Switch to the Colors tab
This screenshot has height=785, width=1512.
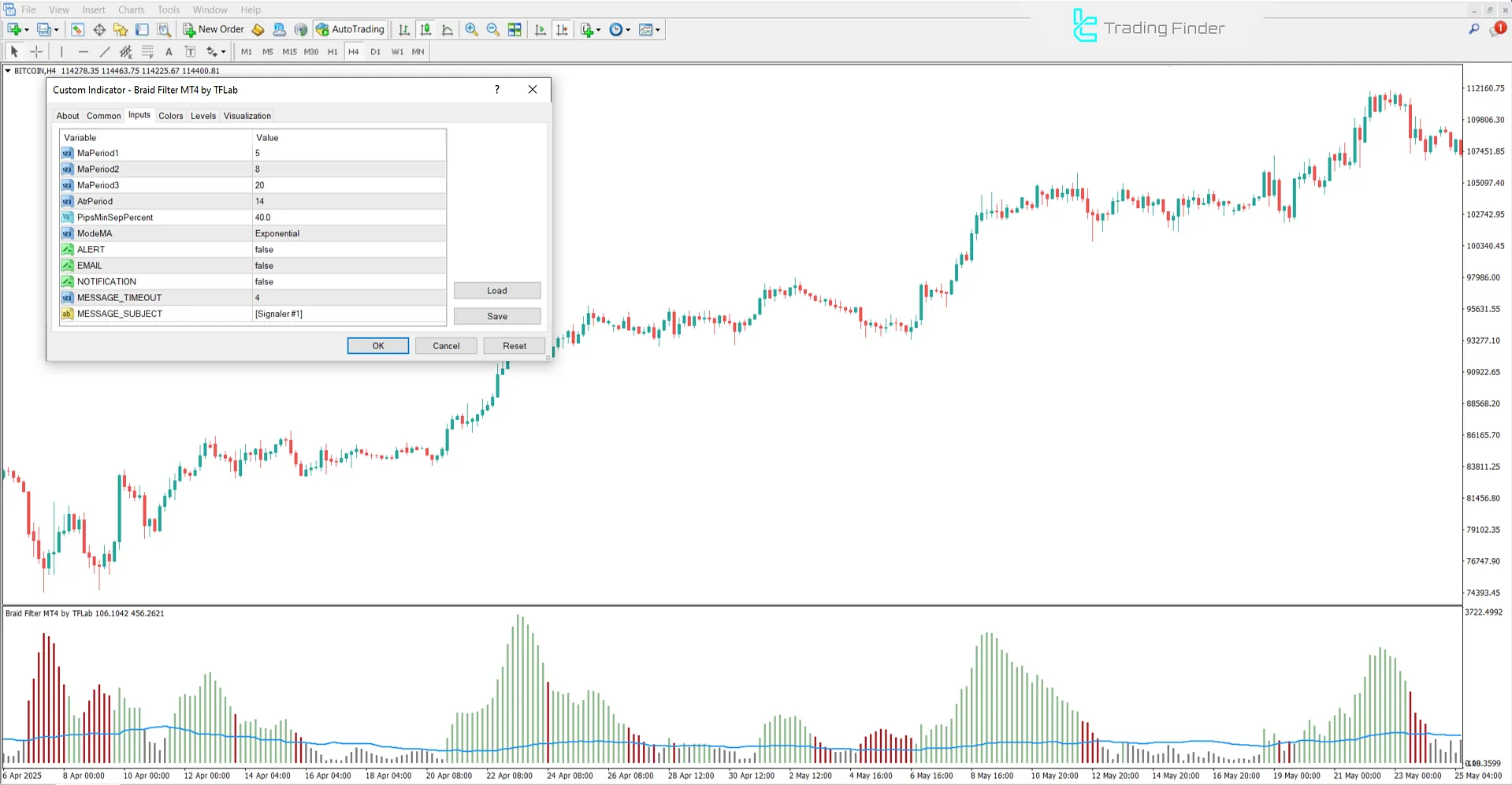tap(170, 116)
